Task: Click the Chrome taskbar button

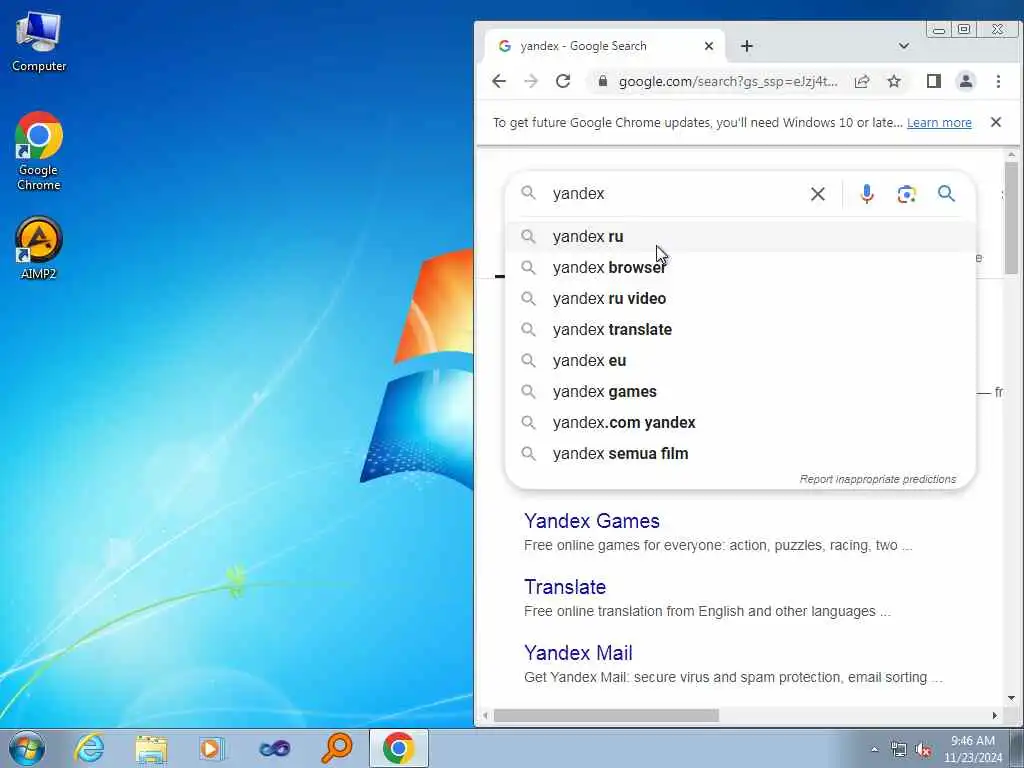Action: point(398,748)
